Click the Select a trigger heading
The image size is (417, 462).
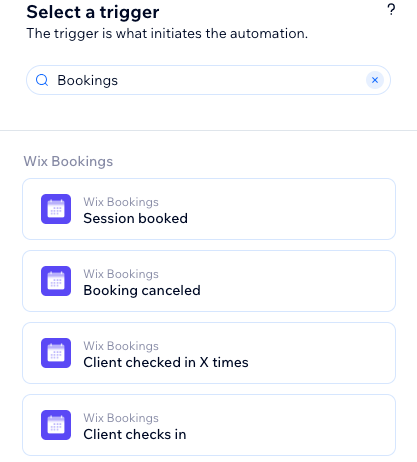[93, 13]
